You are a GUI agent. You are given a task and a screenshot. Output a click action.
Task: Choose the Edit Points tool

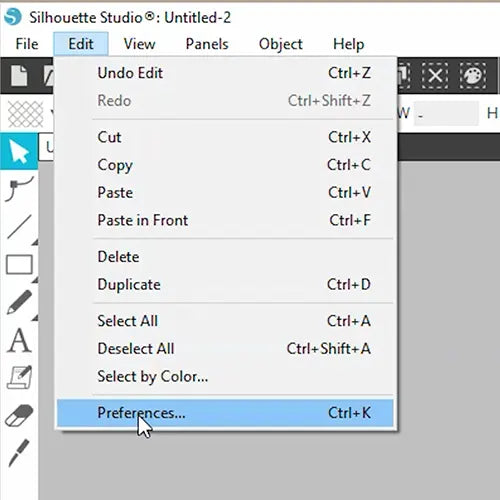(19, 189)
